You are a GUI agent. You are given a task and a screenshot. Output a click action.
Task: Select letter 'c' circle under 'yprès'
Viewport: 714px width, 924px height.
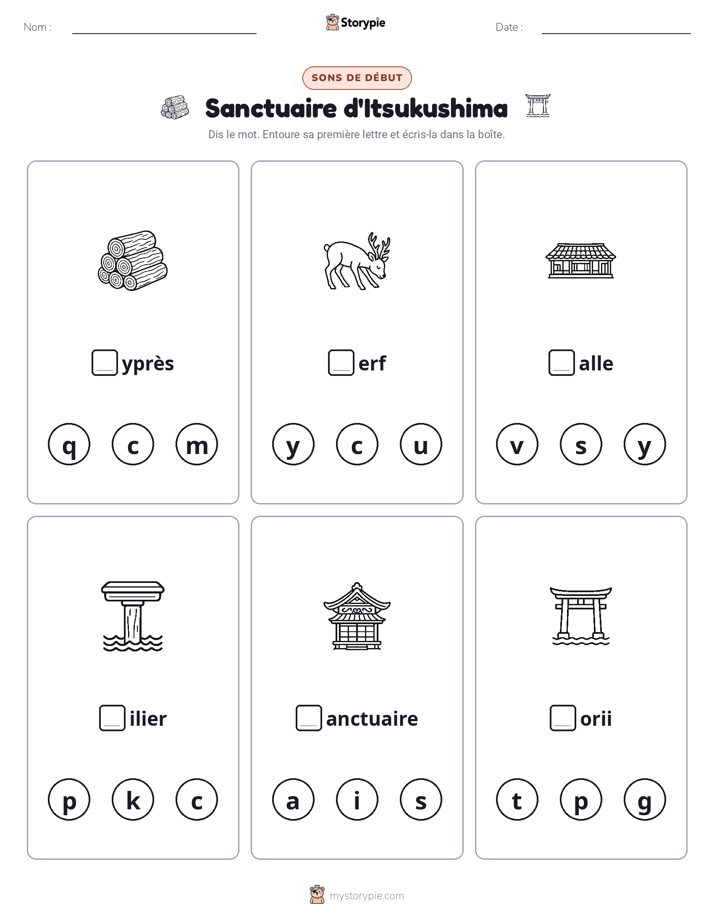(133, 445)
